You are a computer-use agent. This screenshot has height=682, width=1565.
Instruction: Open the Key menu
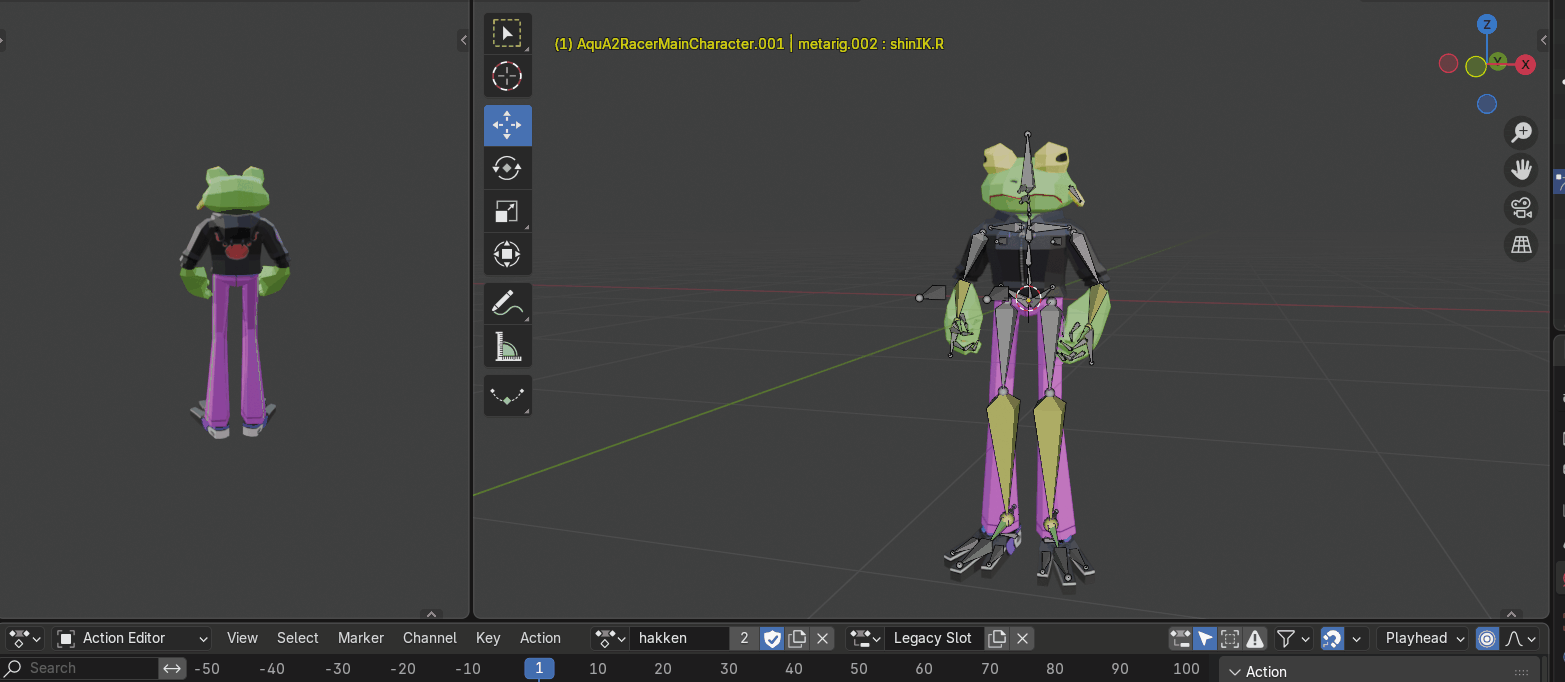point(487,638)
